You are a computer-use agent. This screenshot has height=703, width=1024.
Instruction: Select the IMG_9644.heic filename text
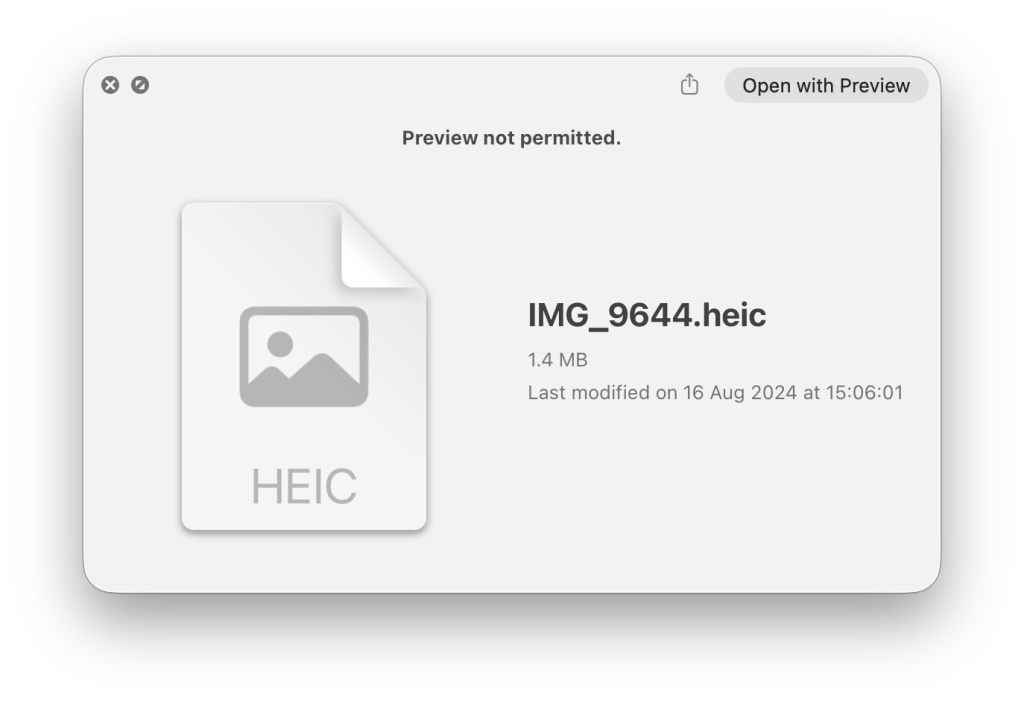[647, 315]
